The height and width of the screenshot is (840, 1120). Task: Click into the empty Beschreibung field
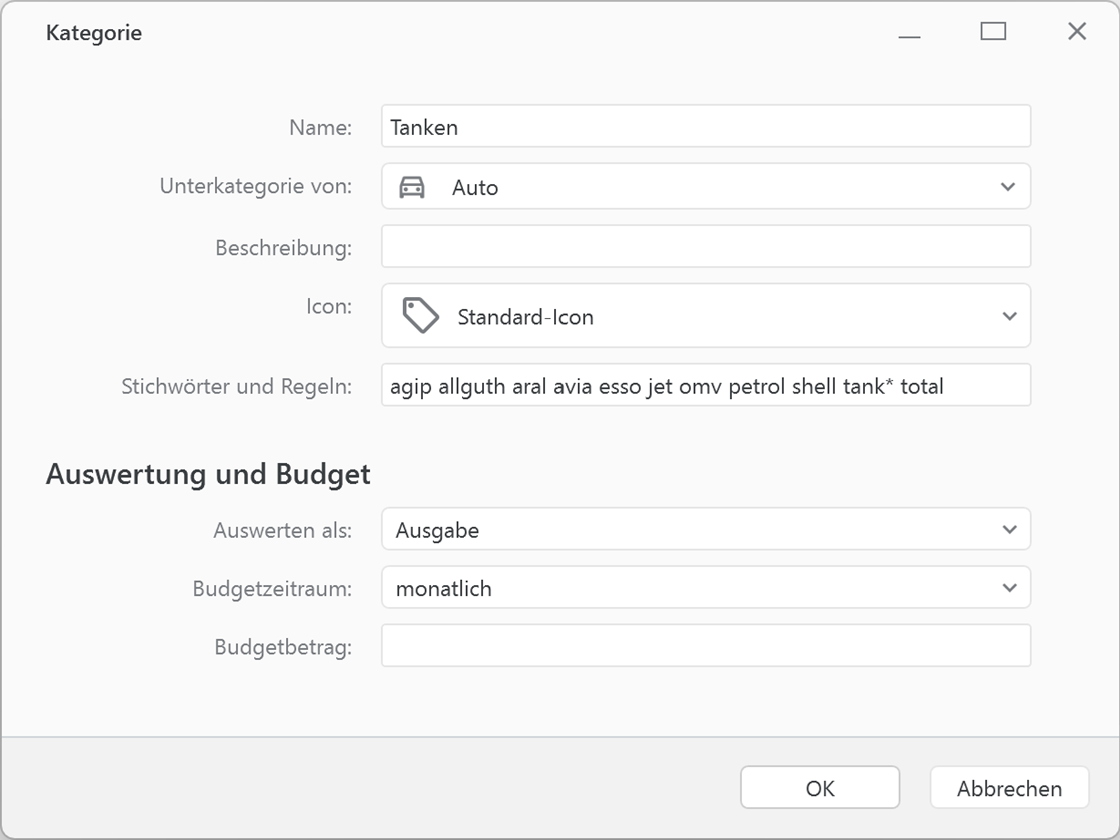pos(705,246)
